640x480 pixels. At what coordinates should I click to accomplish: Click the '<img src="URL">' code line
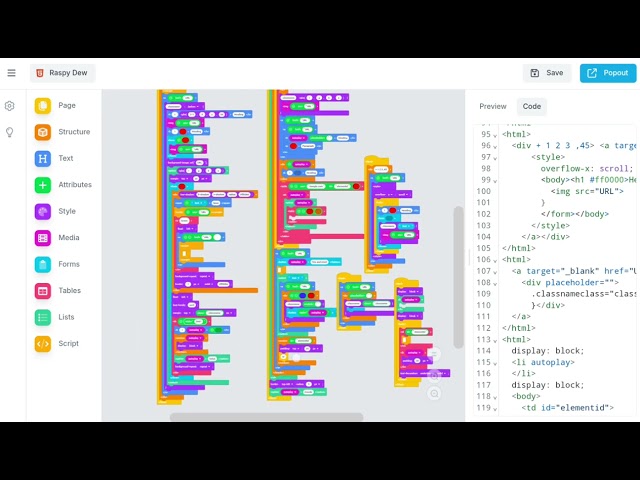pyautogui.click(x=587, y=191)
